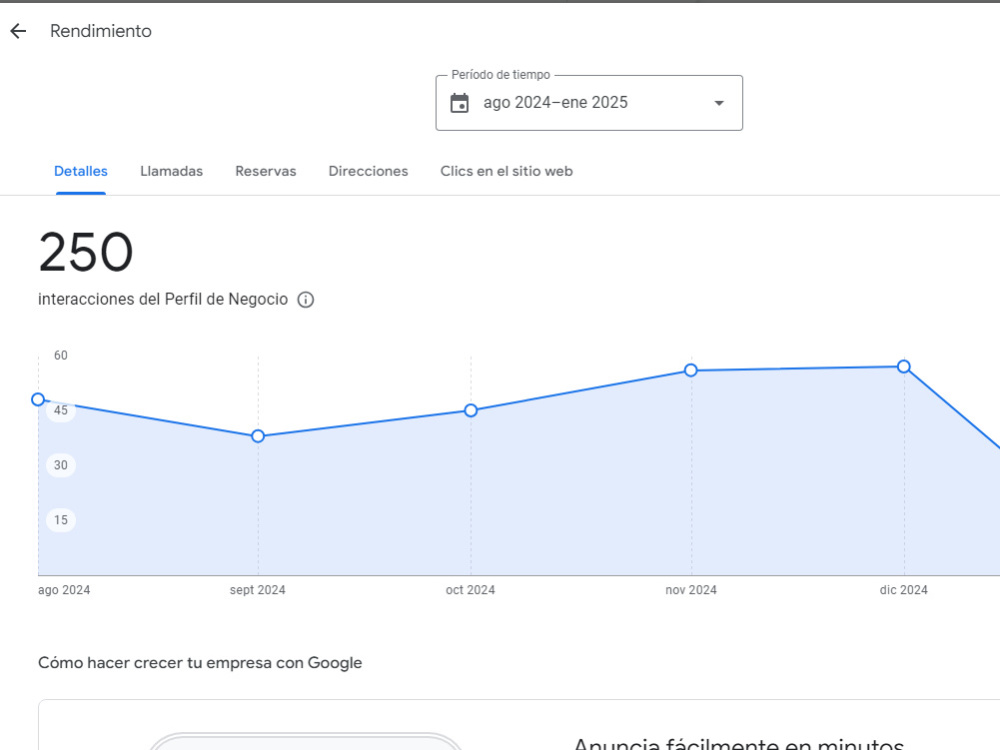Open info icon next to interacciones del Perfil

[305, 300]
